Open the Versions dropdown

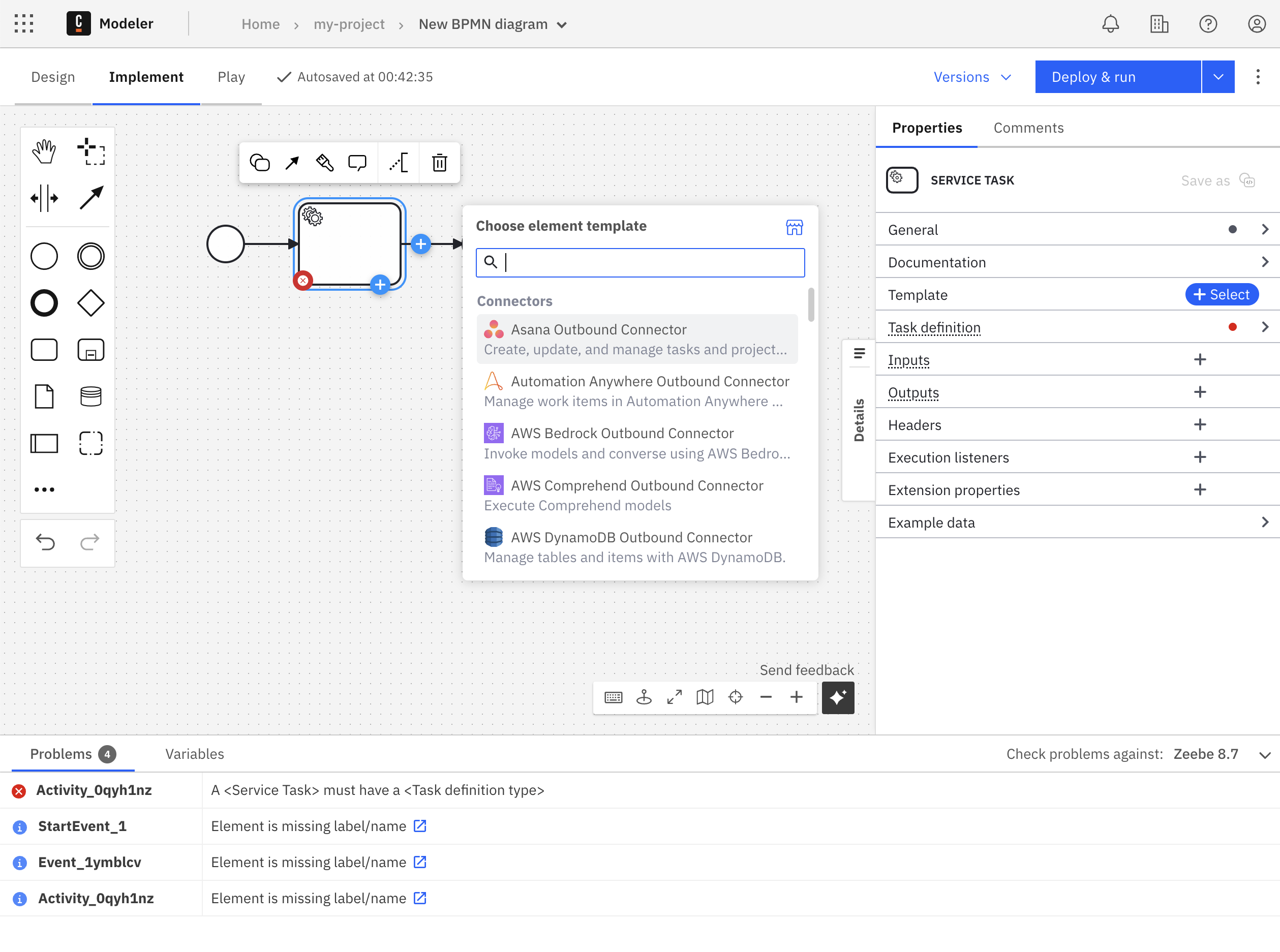click(972, 77)
